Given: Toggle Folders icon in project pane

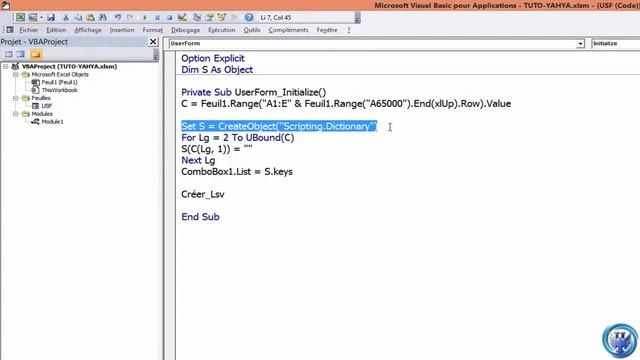Looking at the screenshot, I should click(36, 54).
